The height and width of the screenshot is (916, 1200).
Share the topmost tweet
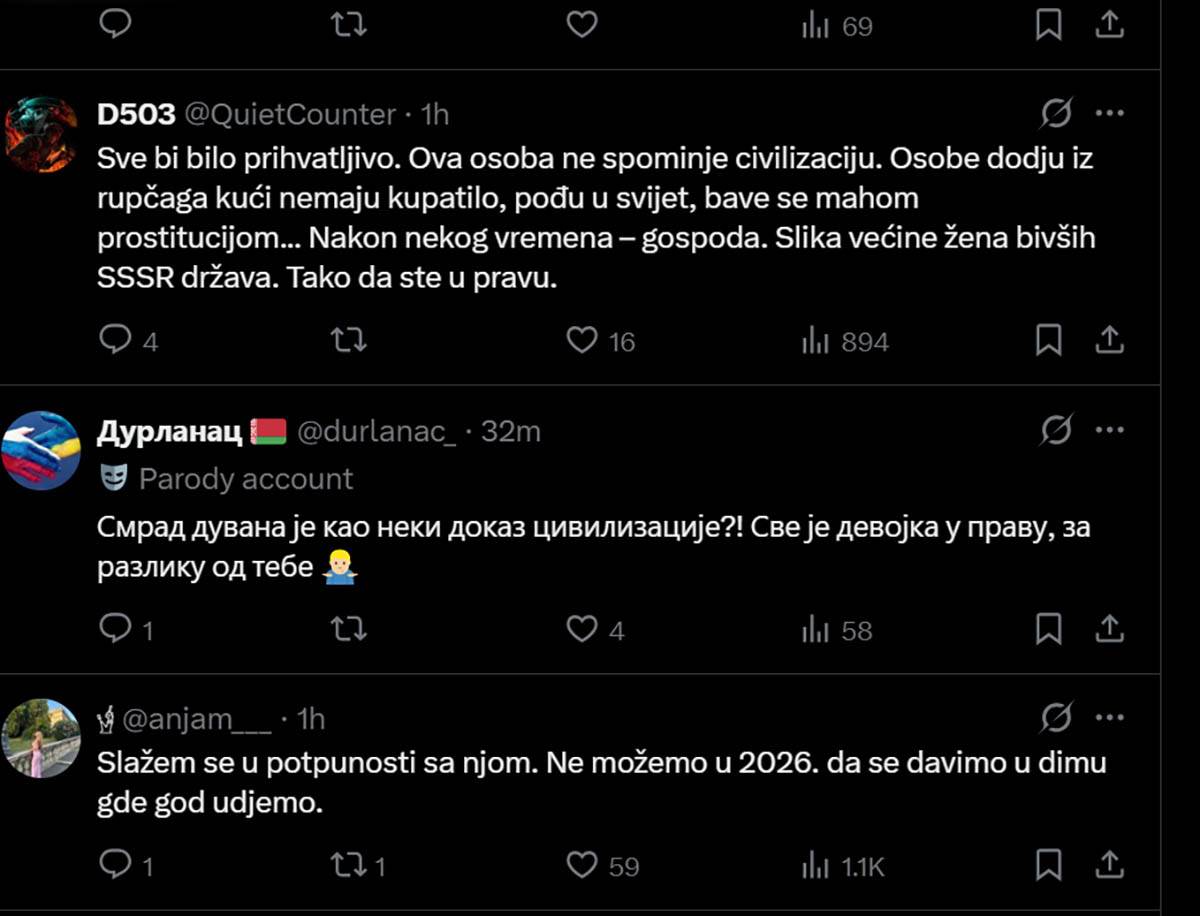(x=1110, y=26)
